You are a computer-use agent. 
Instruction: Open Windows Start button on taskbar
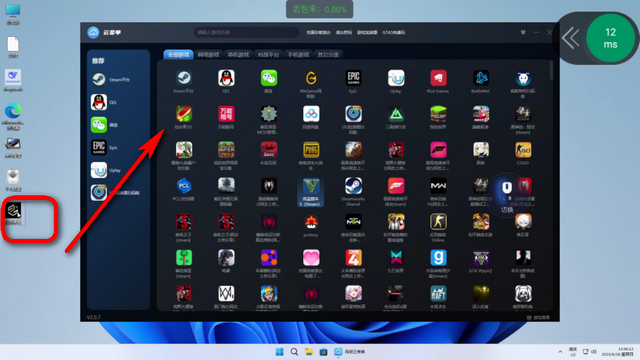pos(280,352)
